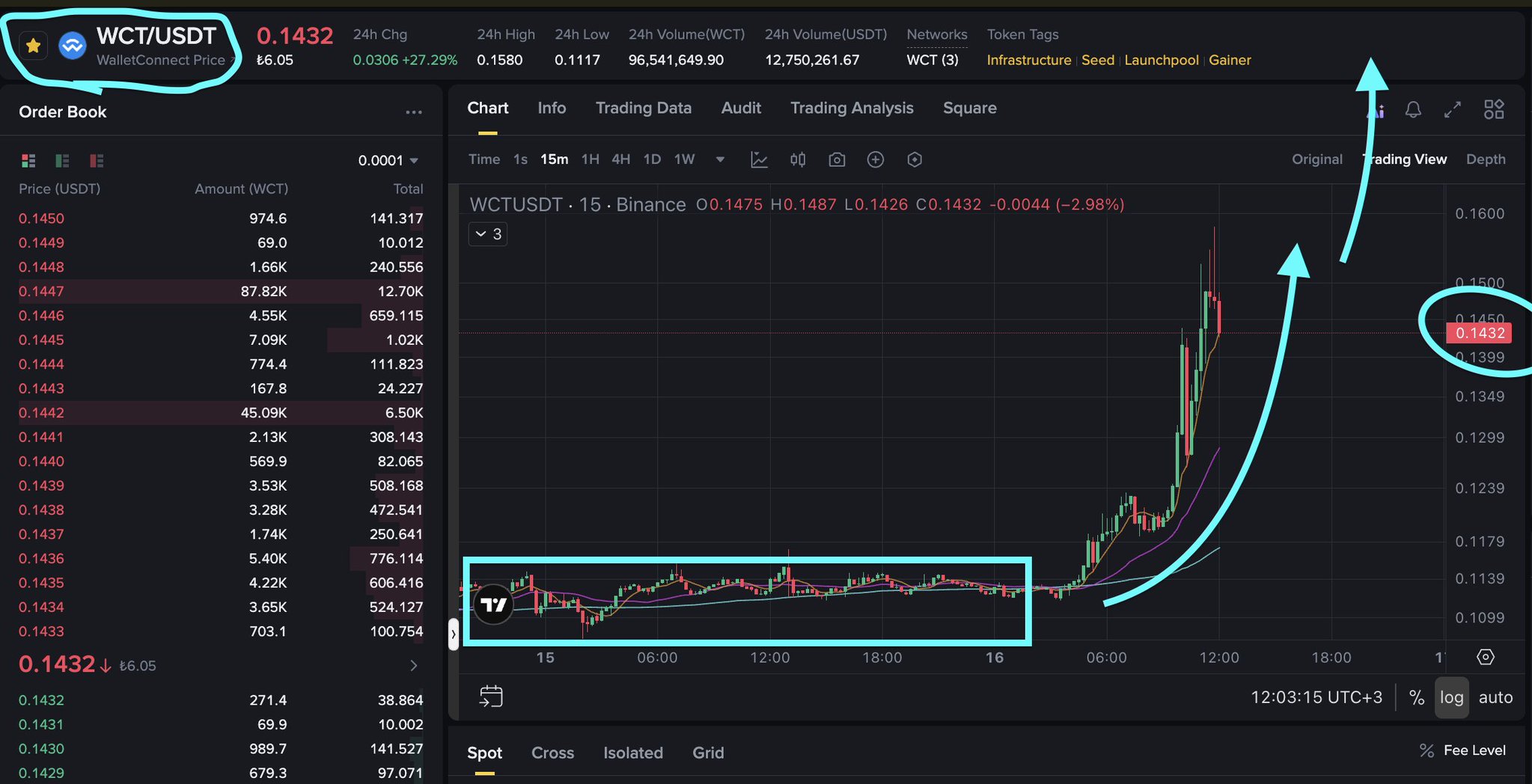
Task: Click the yellow star favorite icon
Action: (33, 46)
